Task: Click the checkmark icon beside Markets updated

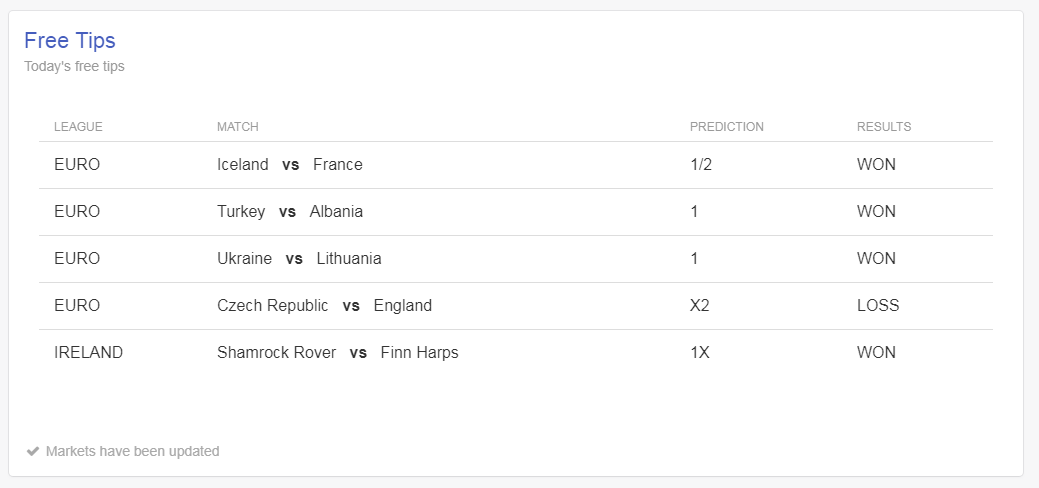Action: coord(32,452)
